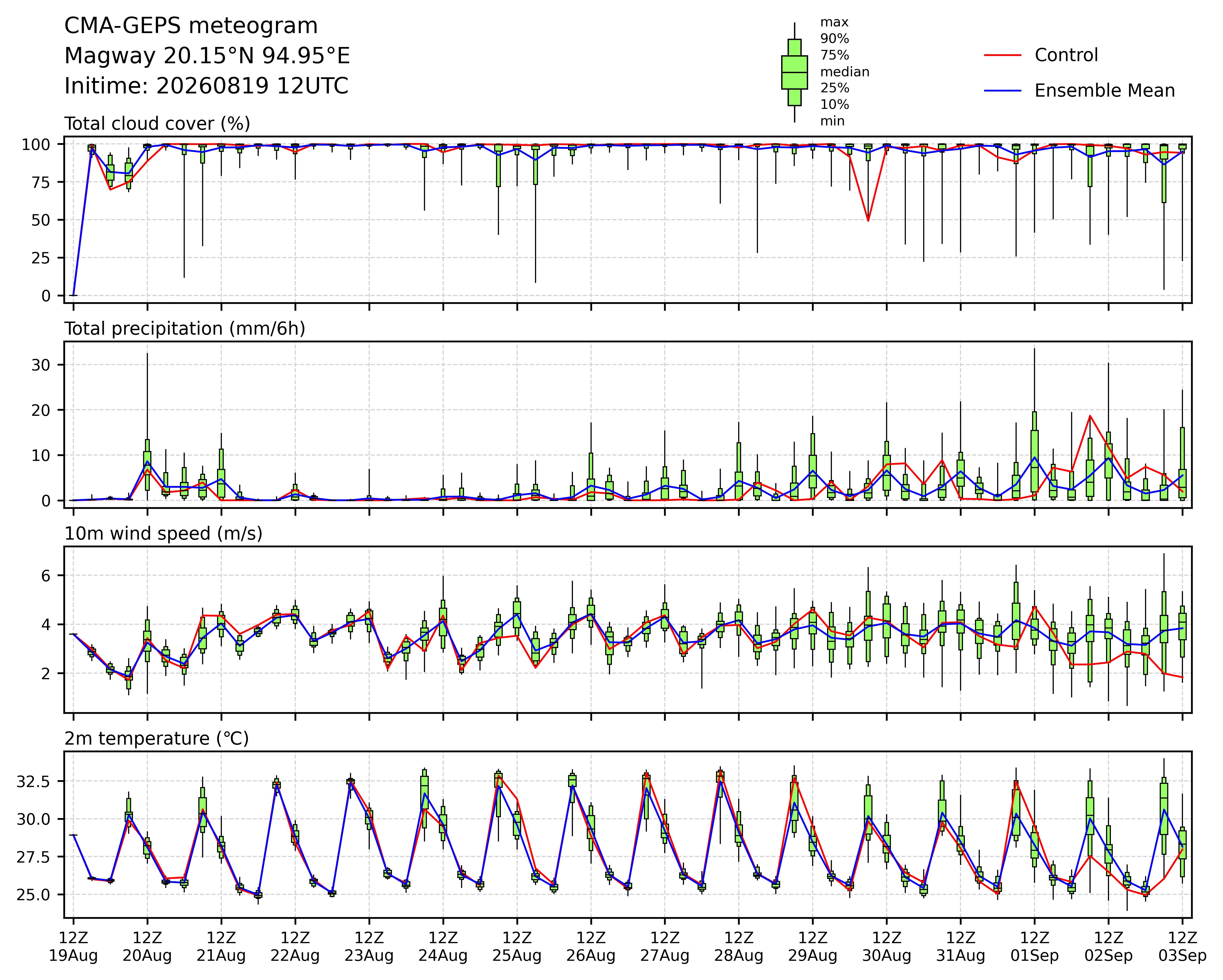This screenshot has height=980, width=1223.
Task: Click the red Control legend line
Action: click(x=1002, y=56)
